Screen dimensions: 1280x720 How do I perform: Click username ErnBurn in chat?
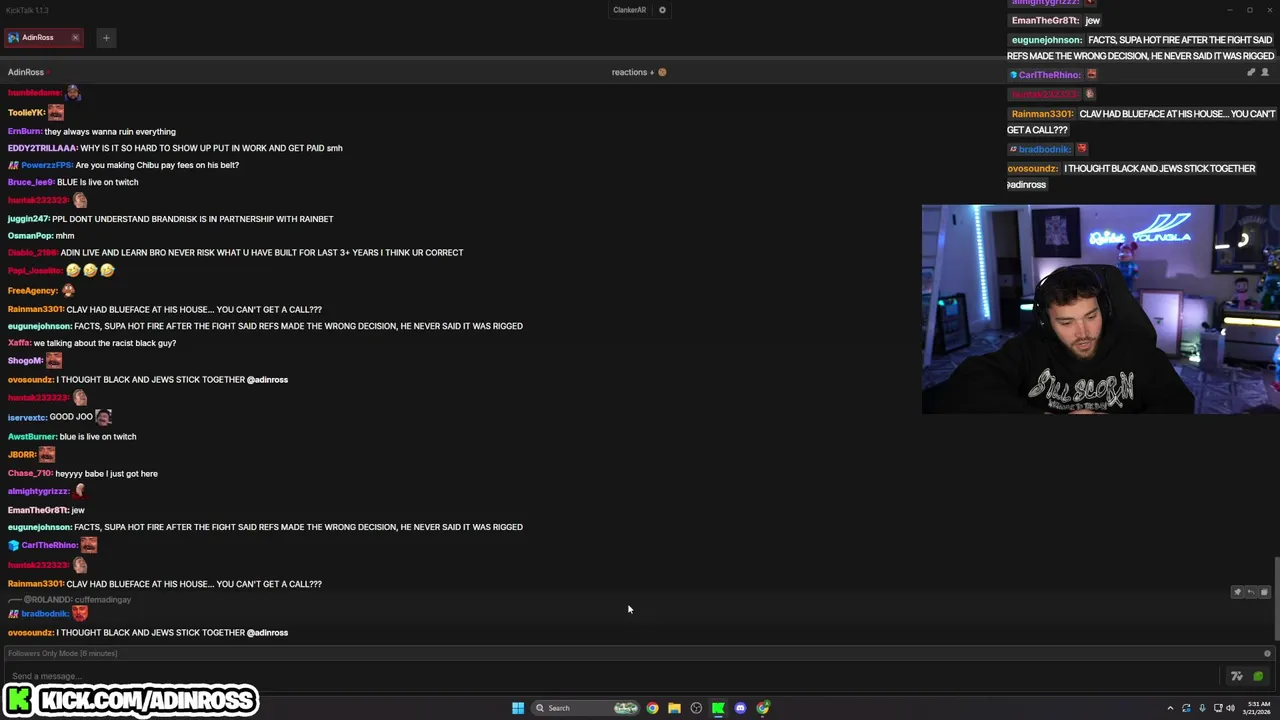24,132
